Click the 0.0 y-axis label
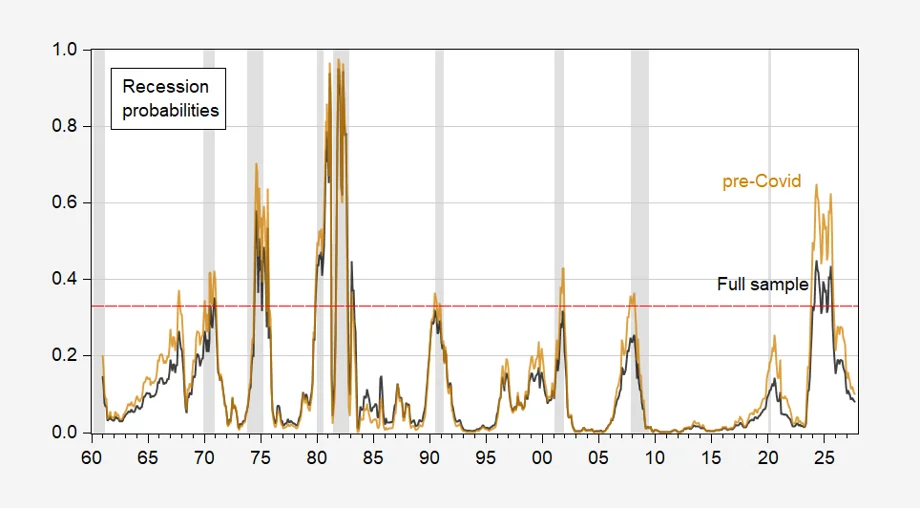This screenshot has width=920, height=508. 65,432
